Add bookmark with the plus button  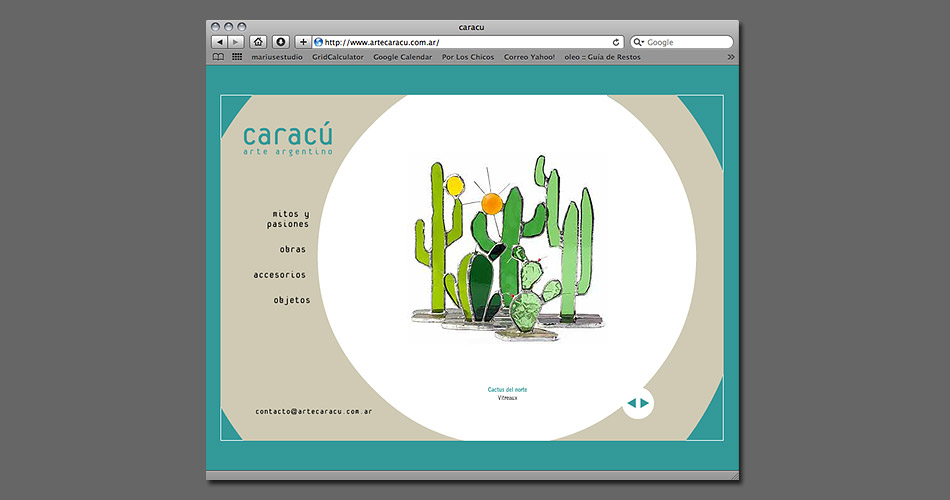(x=304, y=42)
